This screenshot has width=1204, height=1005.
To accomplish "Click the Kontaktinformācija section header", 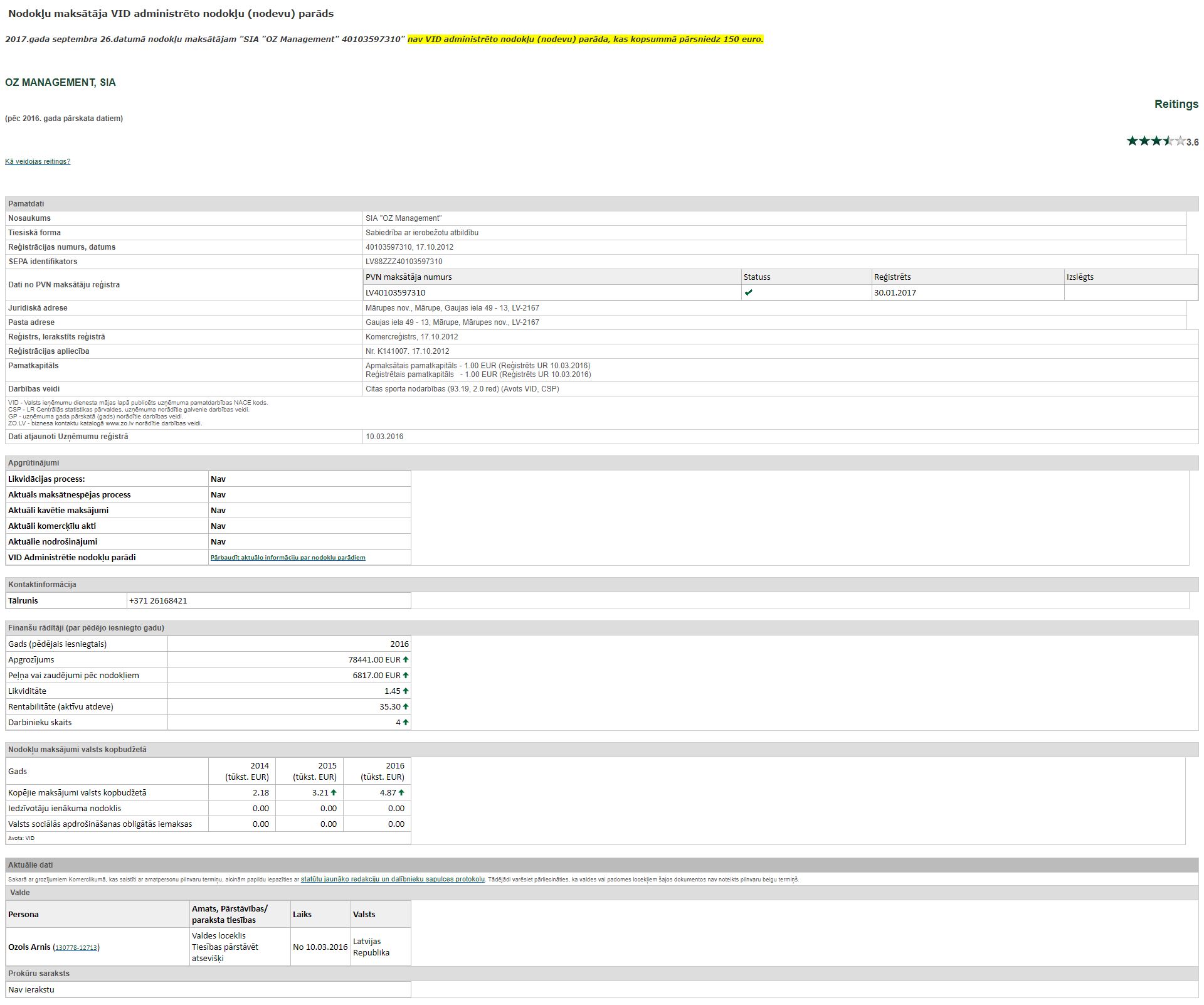I will tap(42, 585).
